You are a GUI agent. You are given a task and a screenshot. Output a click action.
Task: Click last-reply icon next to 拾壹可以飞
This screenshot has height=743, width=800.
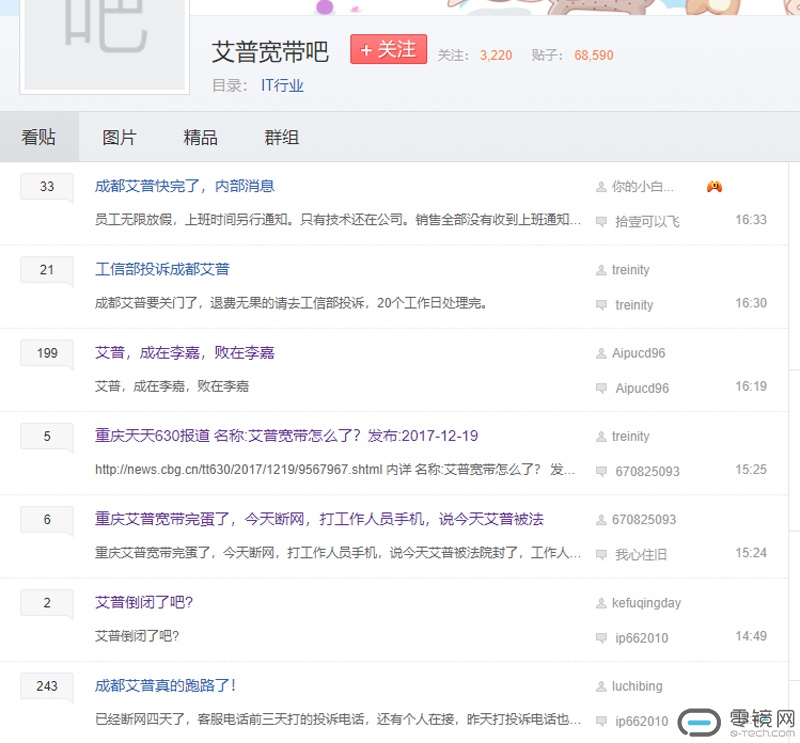coord(602,221)
